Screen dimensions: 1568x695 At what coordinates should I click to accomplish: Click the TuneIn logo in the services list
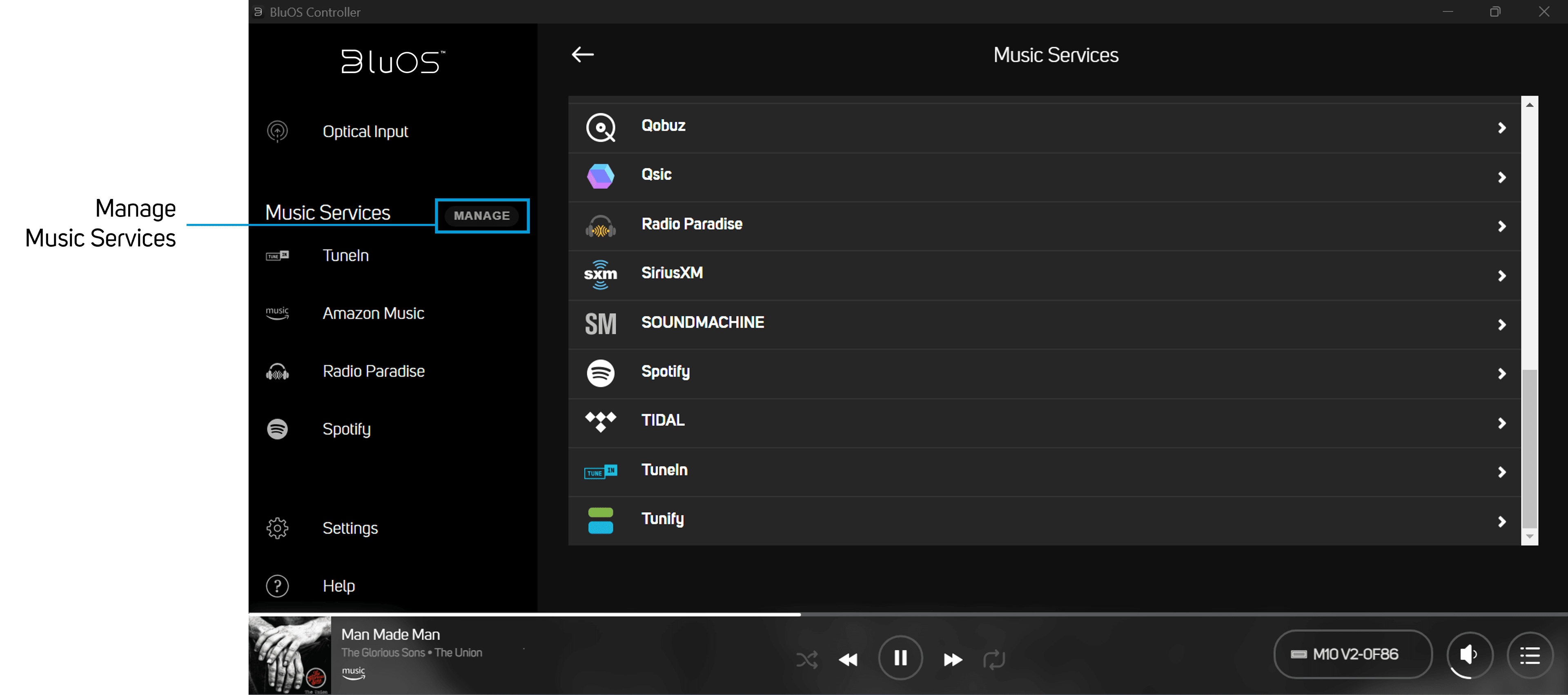[601, 472]
